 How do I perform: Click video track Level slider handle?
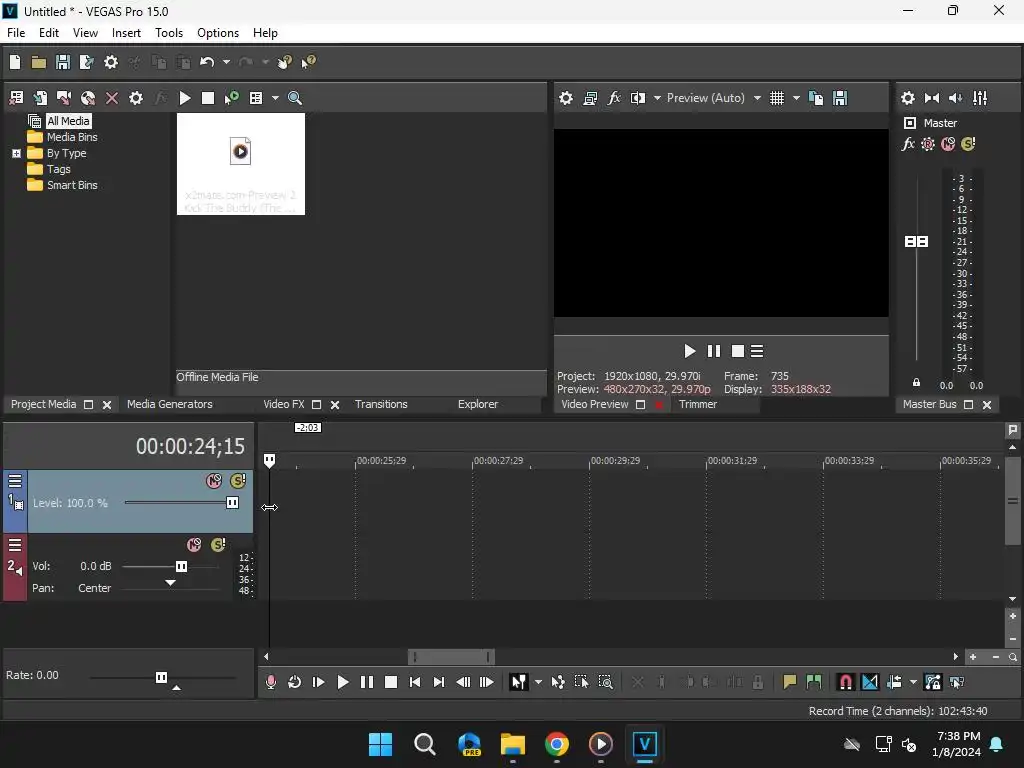click(x=232, y=503)
